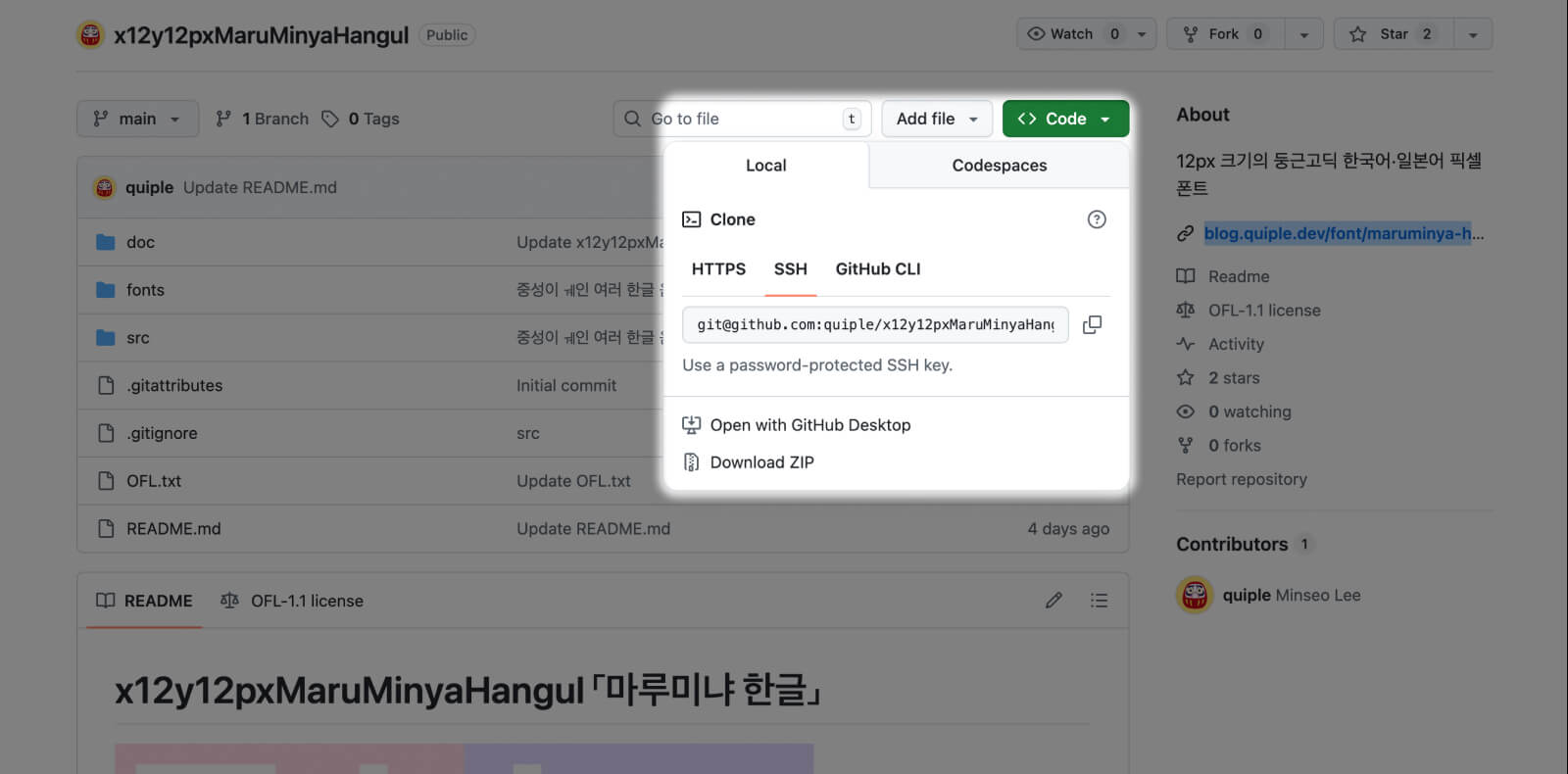Click the edit README pencil icon

1053,601
